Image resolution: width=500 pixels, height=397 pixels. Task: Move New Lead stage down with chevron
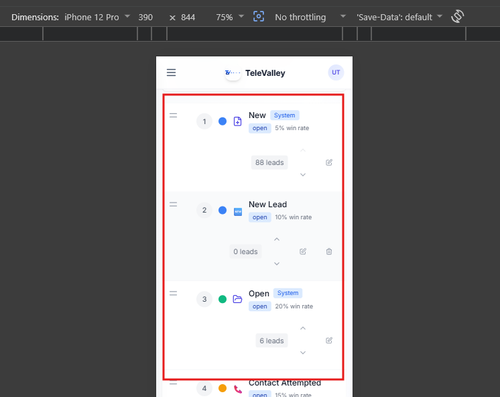point(277,264)
